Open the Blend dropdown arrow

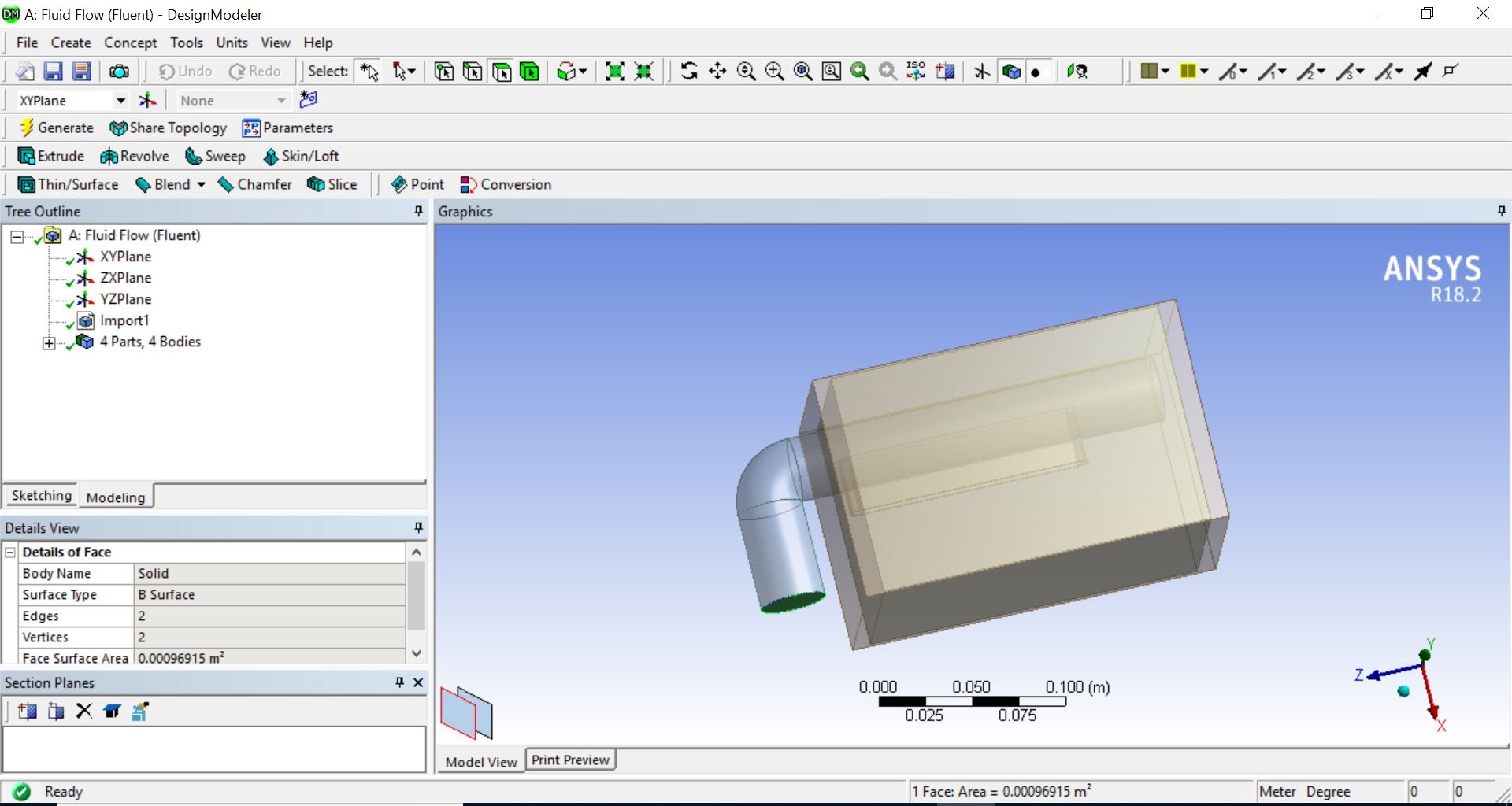(201, 184)
